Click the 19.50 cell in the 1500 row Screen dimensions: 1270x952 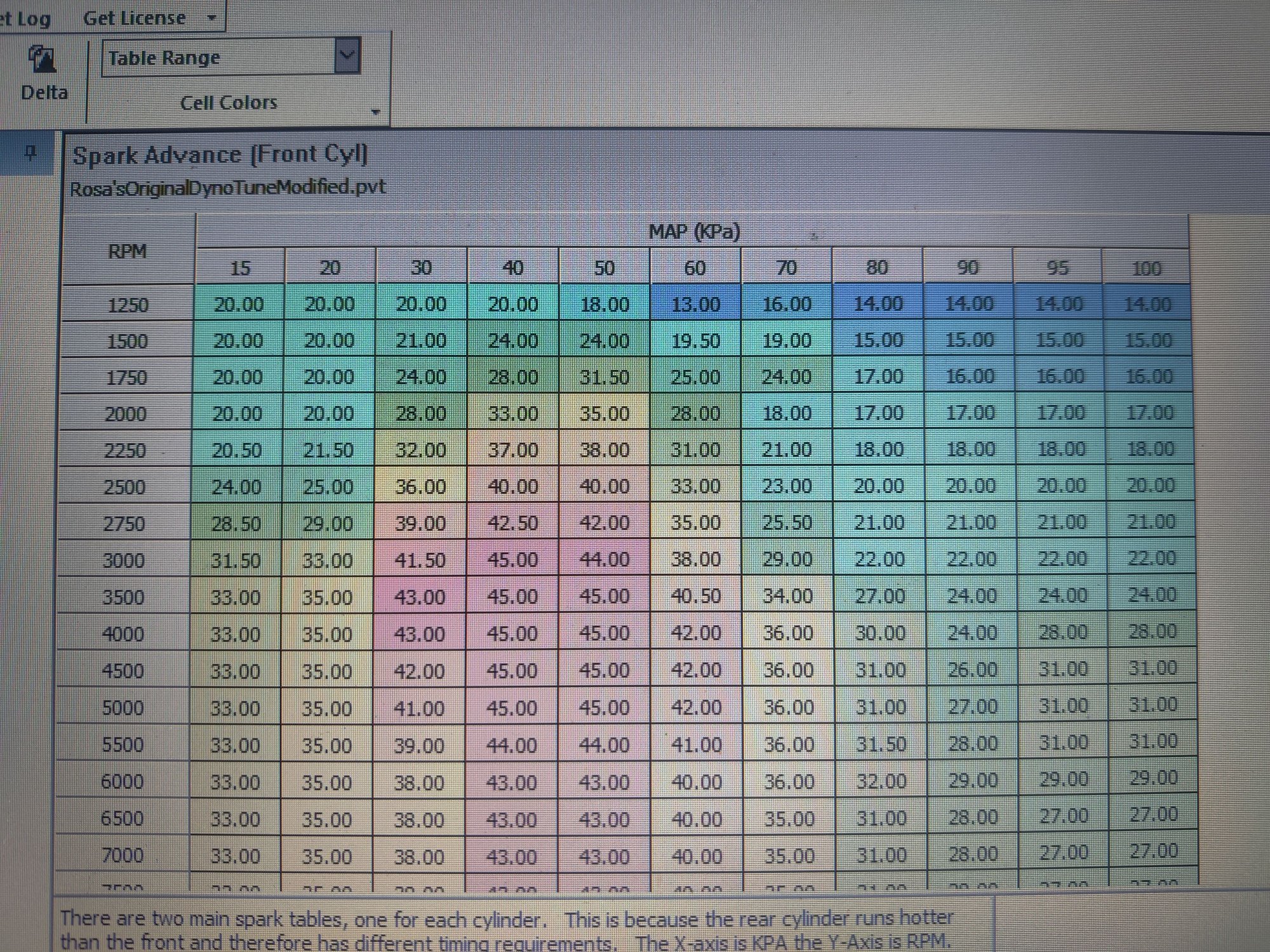[x=695, y=341]
